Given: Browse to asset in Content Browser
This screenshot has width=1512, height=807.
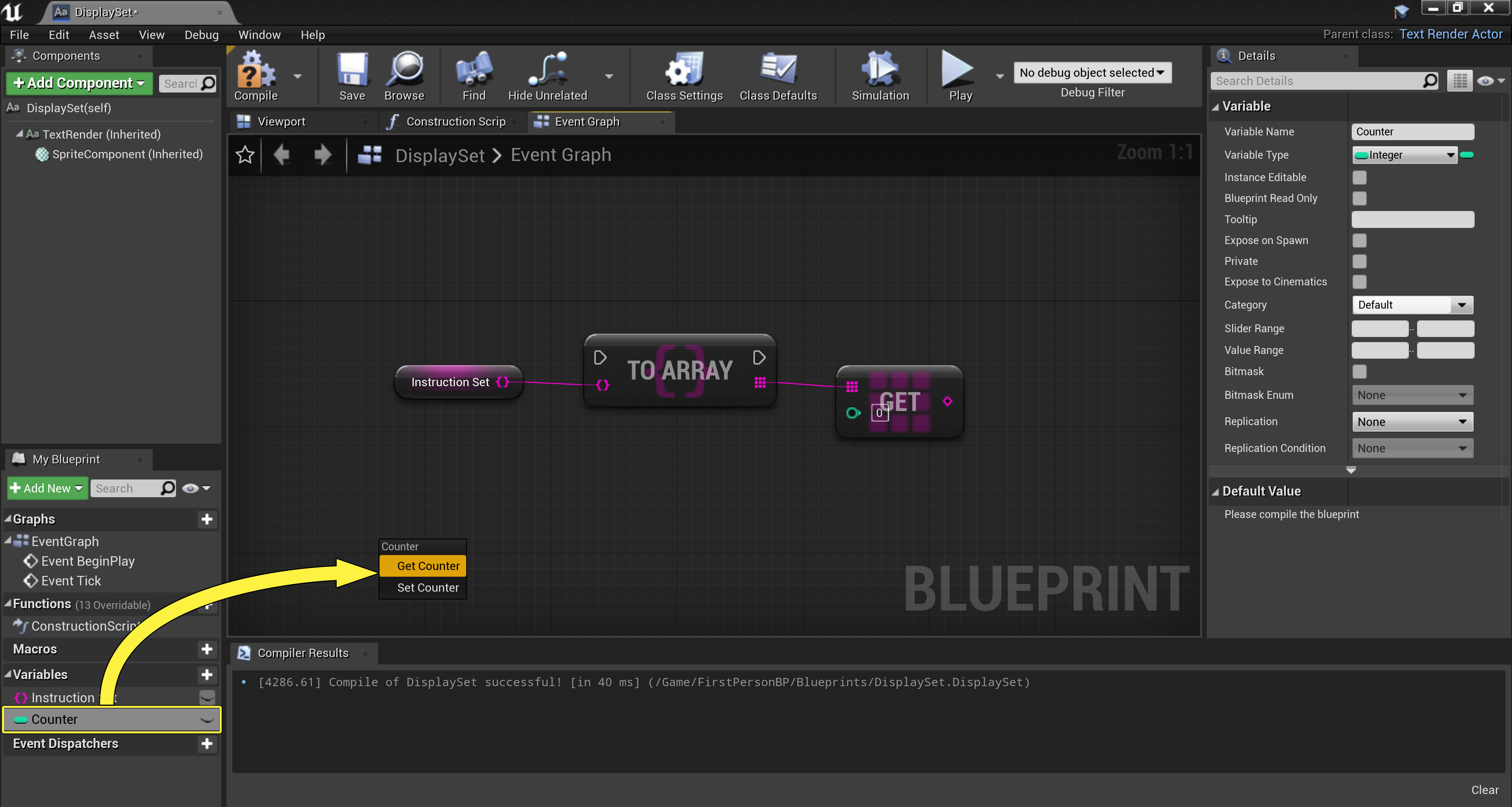Looking at the screenshot, I should coord(404,76).
